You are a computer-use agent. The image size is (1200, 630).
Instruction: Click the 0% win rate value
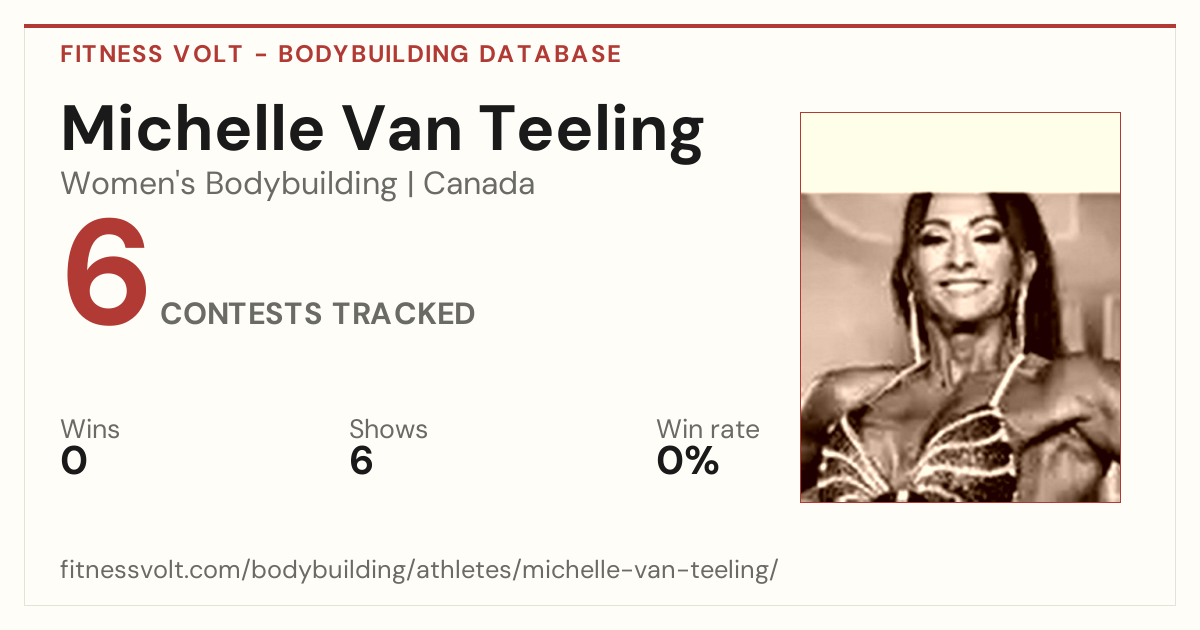pos(688,461)
